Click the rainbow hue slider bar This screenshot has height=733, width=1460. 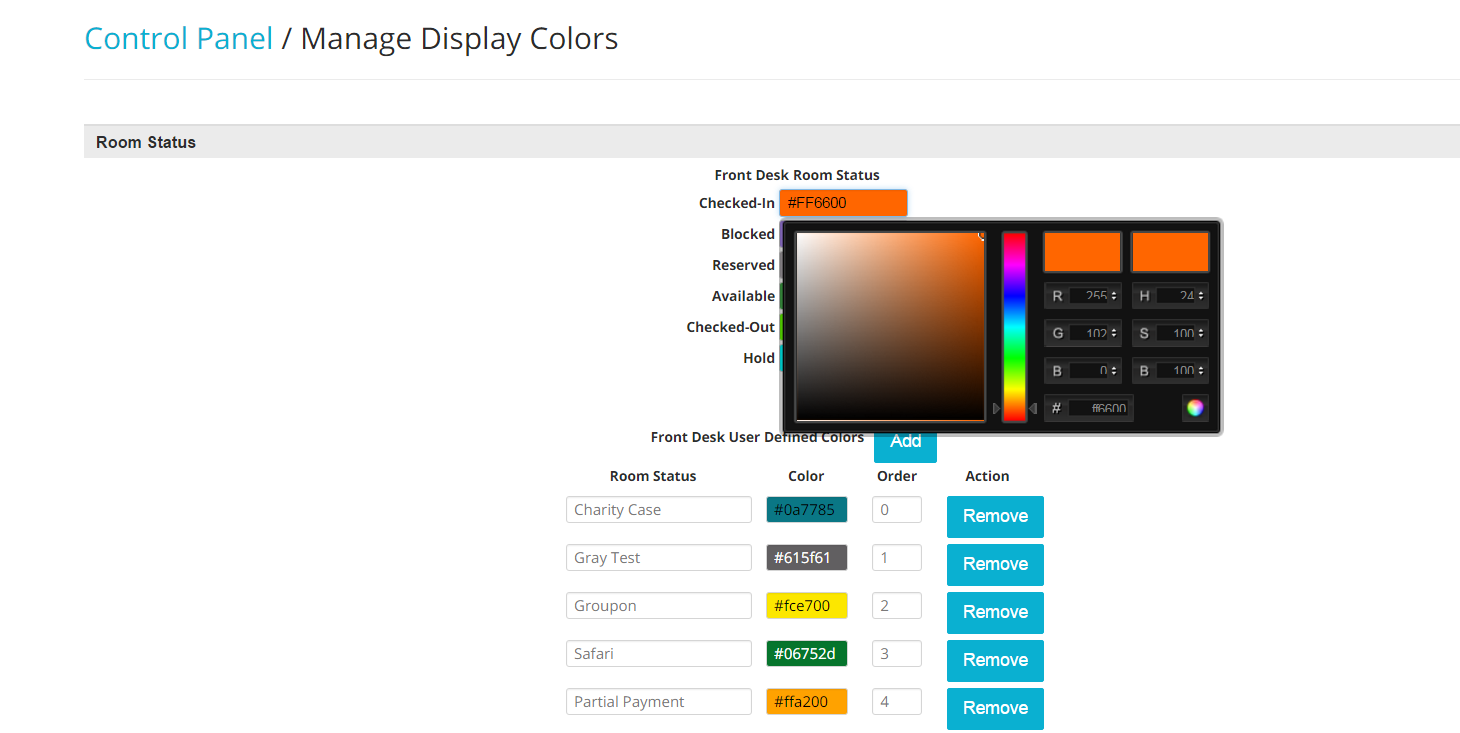[x=1014, y=327]
